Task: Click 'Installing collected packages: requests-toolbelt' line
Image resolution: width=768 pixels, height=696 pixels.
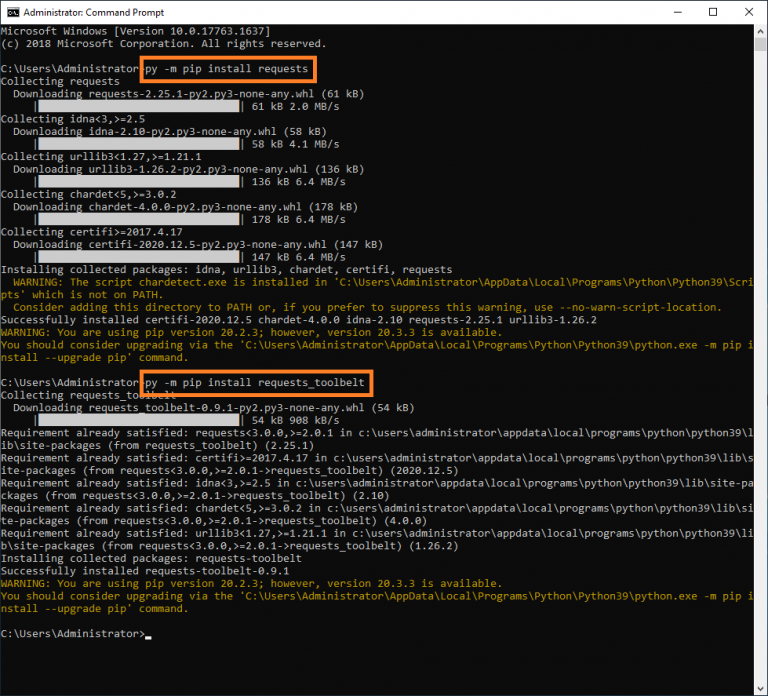Action: 151,558
